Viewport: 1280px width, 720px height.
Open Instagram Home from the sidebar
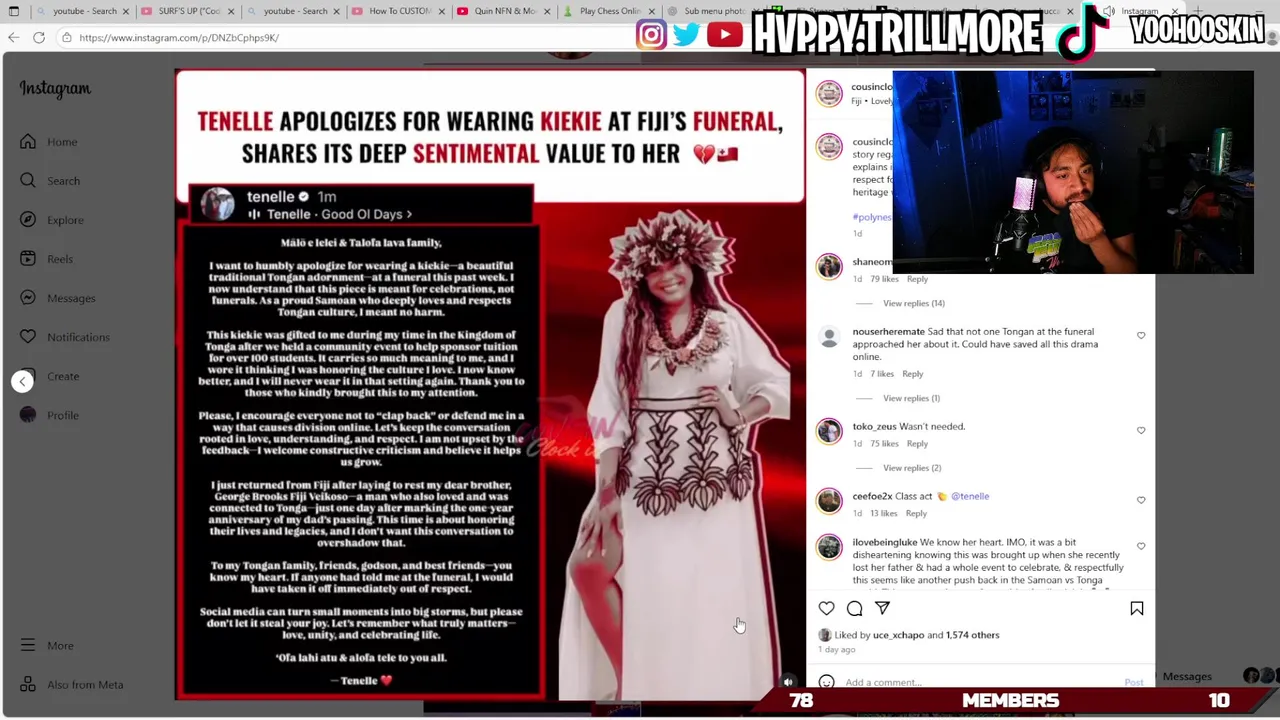click(48, 142)
